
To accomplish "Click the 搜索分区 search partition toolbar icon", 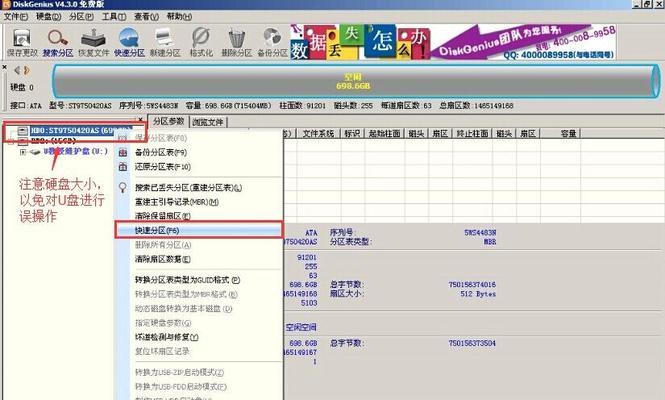I will [58, 42].
